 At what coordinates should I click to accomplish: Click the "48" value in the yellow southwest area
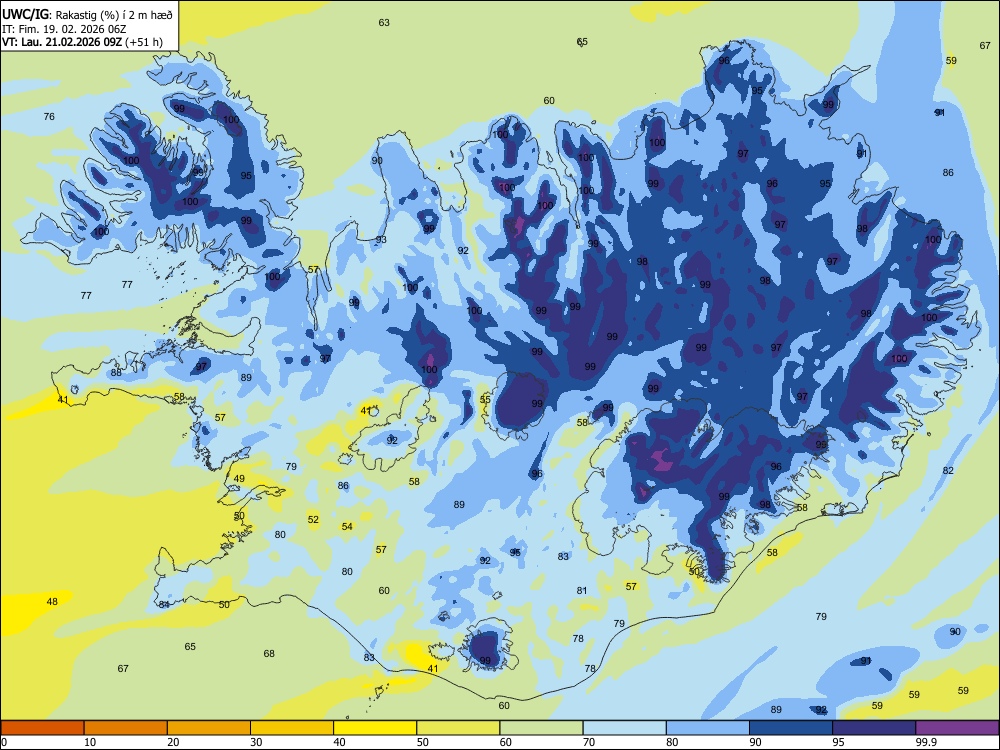point(52,601)
